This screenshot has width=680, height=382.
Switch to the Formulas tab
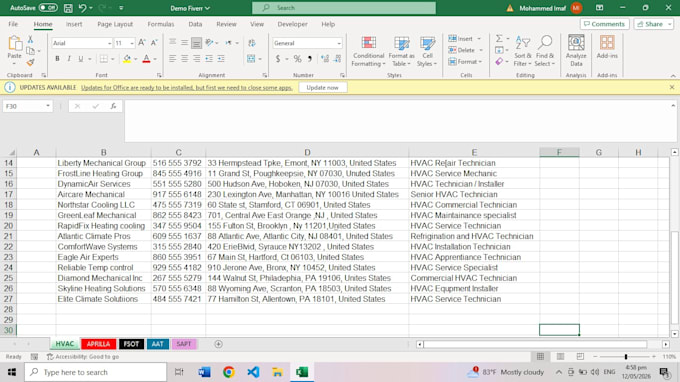(x=160, y=24)
